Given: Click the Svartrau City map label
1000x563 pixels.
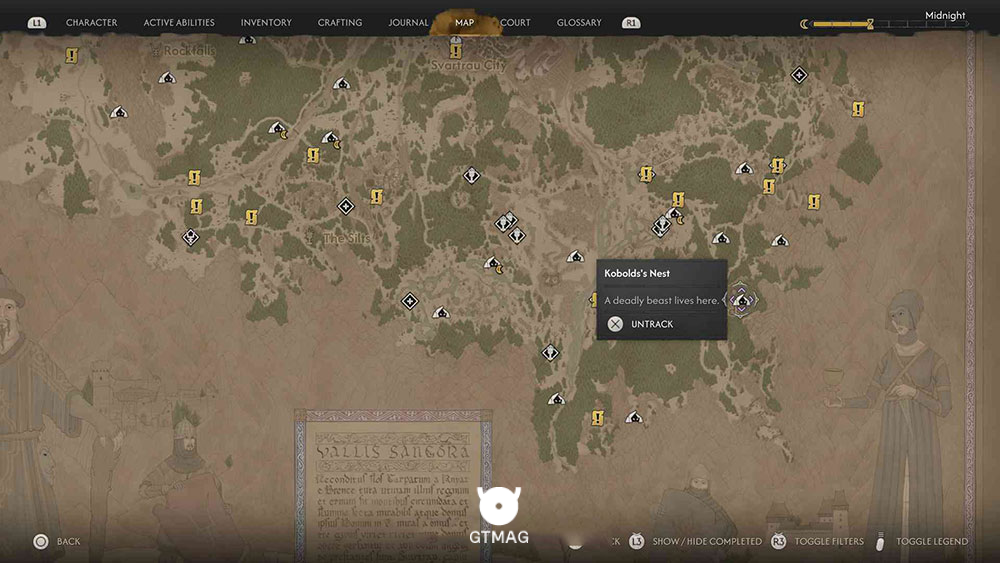Looking at the screenshot, I should pos(469,65).
